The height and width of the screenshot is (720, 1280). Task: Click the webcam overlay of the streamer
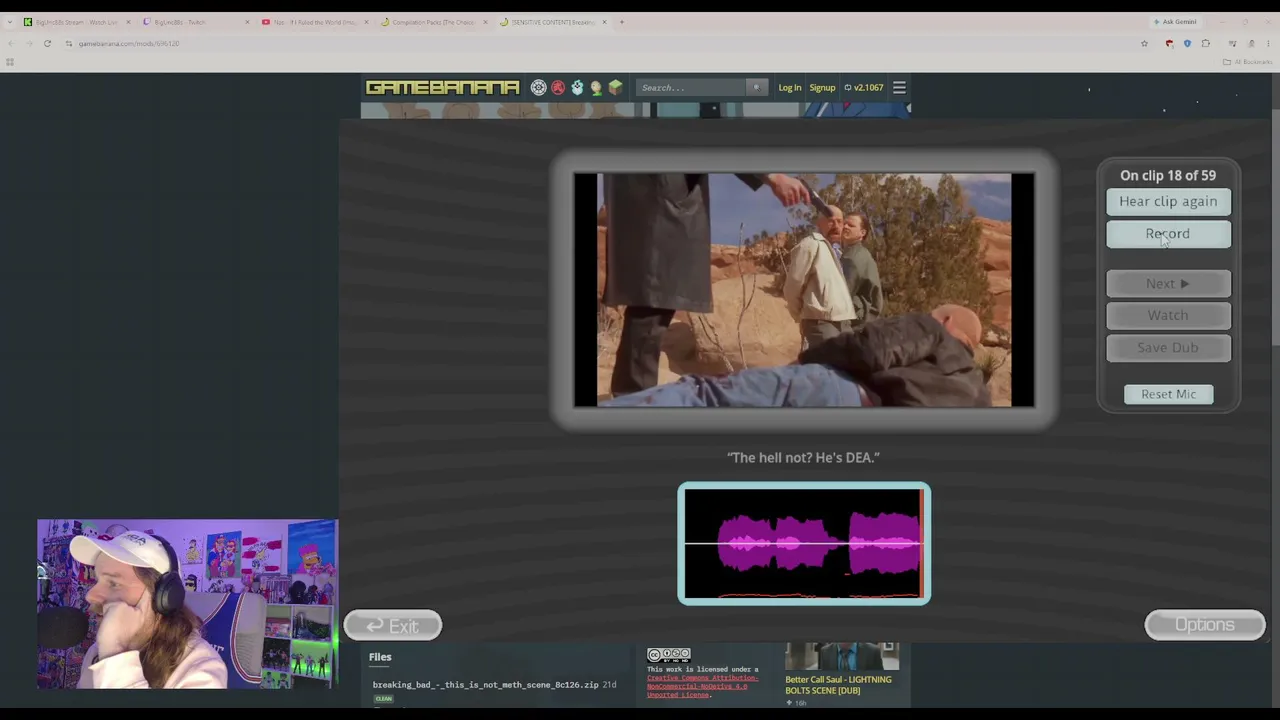pos(187,604)
